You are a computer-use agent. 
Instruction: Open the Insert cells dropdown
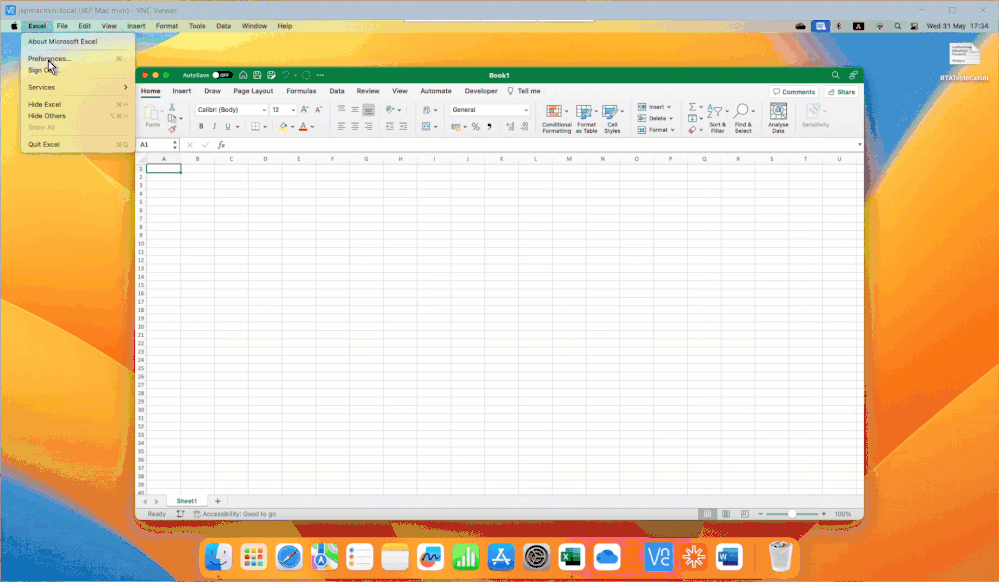point(656,107)
